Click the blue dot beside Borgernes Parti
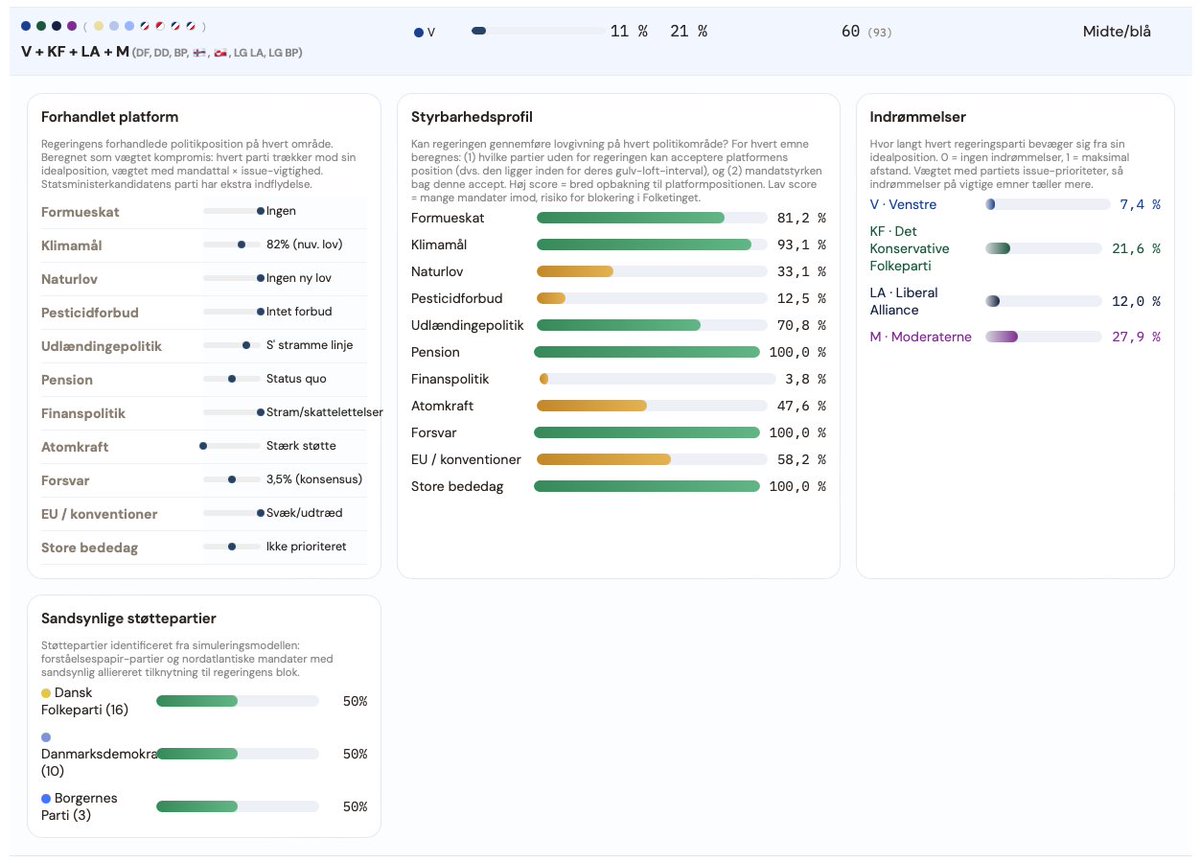 [x=46, y=799]
